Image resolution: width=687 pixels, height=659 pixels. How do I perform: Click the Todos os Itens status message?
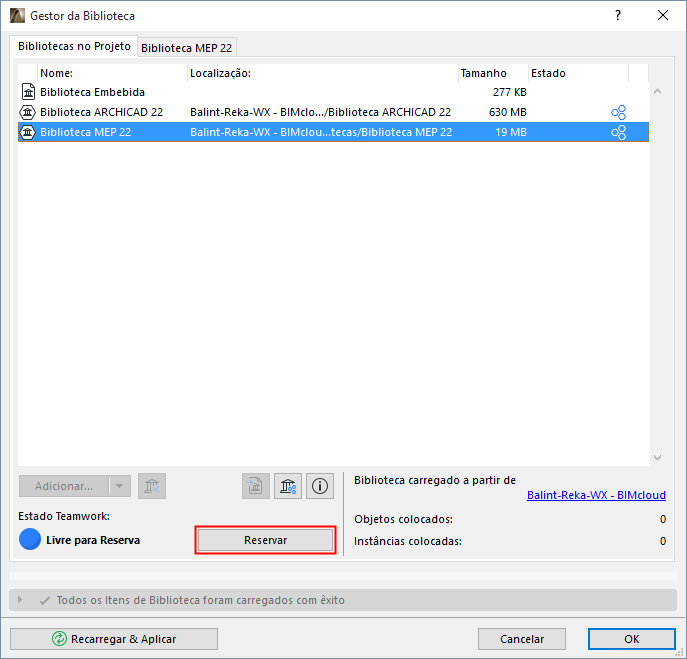[201, 600]
